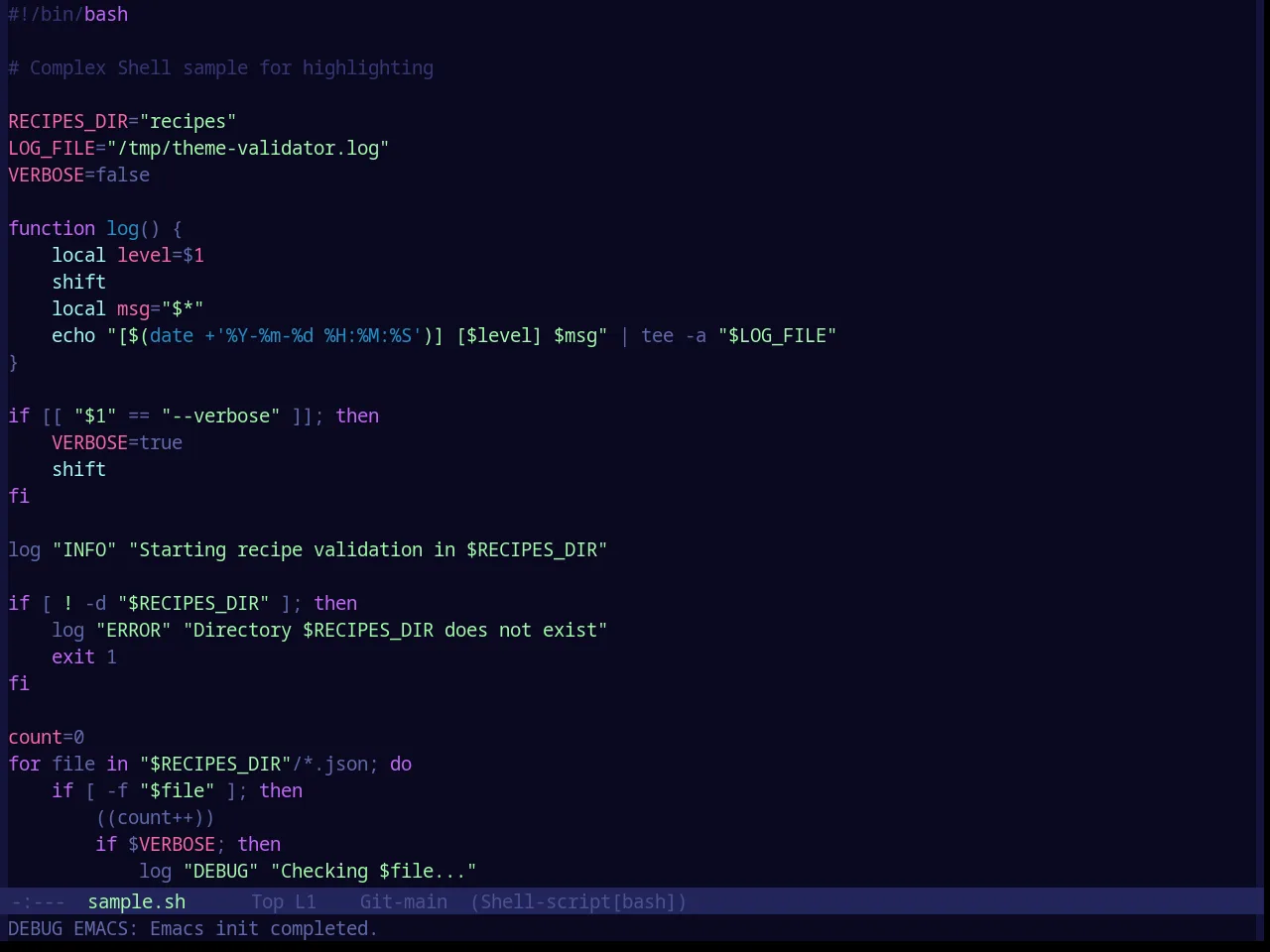Click the echo area debug message
This screenshot has height=952, width=1270.
pyautogui.click(x=192, y=928)
